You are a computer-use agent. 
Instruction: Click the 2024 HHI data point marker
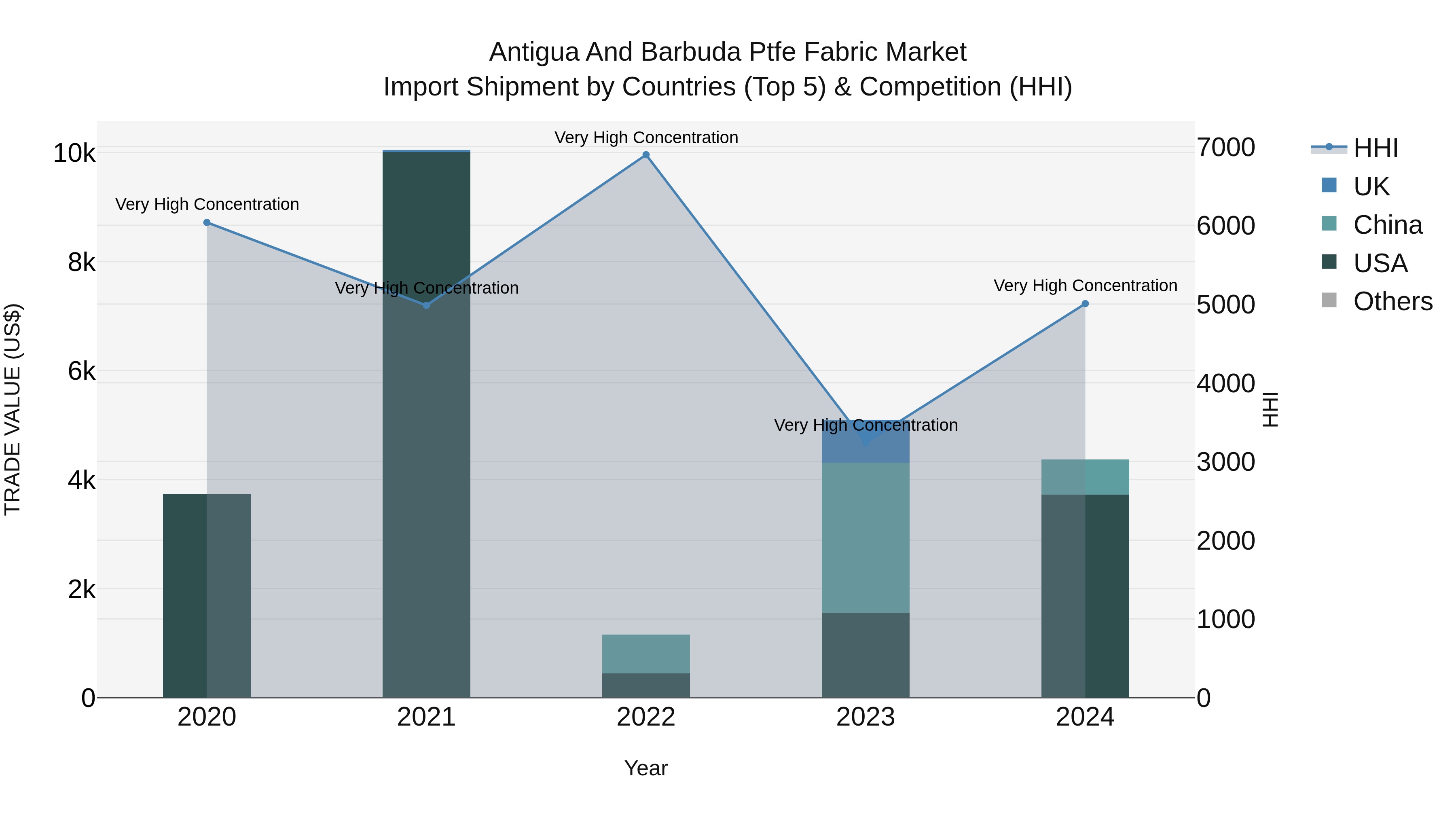coord(1085,304)
